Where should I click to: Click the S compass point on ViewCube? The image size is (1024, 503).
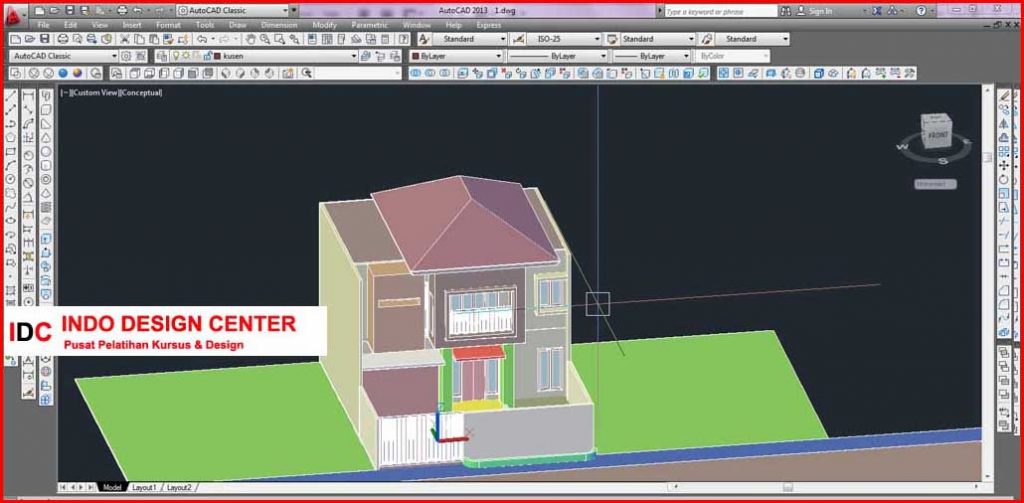pyautogui.click(x=942, y=161)
